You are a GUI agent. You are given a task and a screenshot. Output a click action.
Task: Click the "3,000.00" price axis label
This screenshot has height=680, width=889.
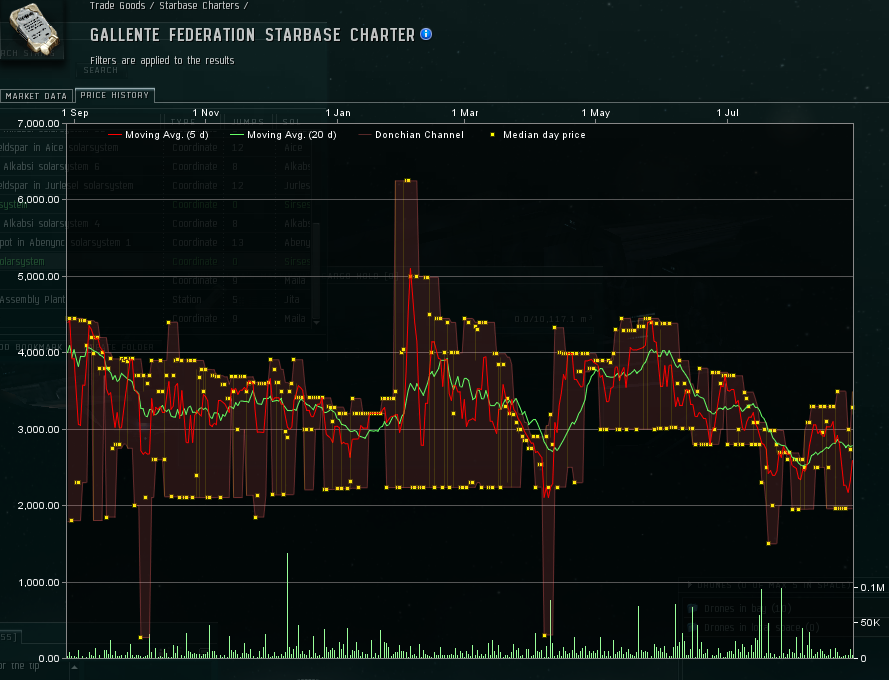coord(39,429)
